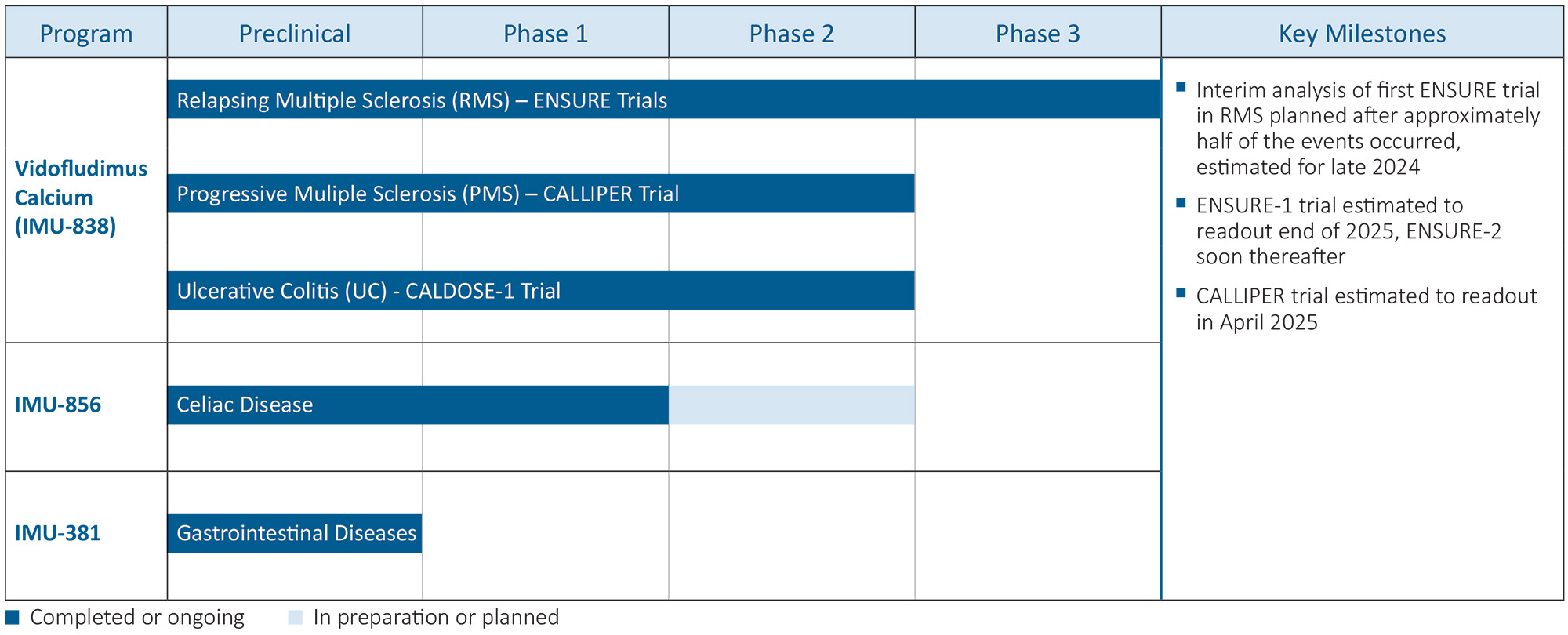Click the bullet beside the Interim analysis milestone

1181,87
